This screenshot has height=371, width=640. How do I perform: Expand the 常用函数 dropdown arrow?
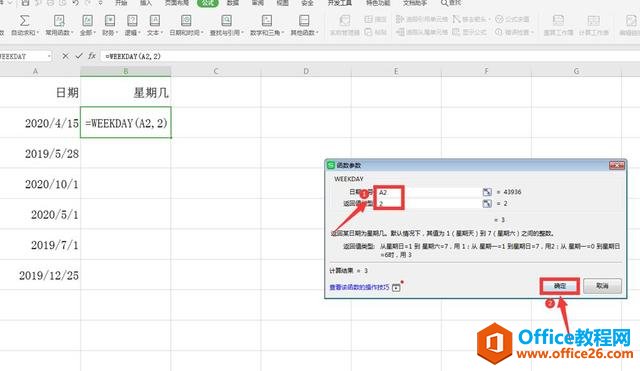pos(73,33)
